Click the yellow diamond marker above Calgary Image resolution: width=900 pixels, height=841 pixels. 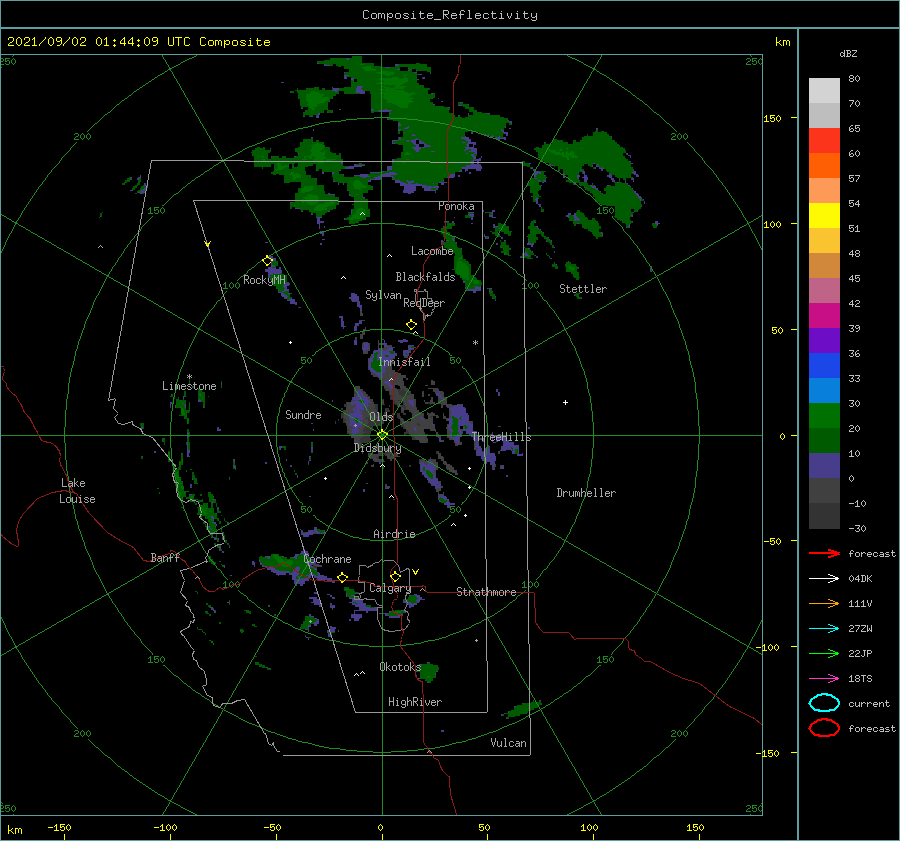(x=395, y=576)
